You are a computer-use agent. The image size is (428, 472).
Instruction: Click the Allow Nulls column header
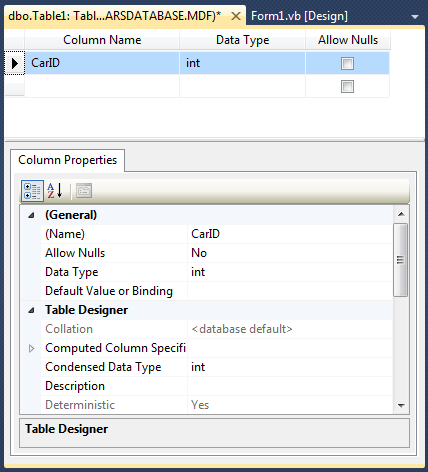348,40
